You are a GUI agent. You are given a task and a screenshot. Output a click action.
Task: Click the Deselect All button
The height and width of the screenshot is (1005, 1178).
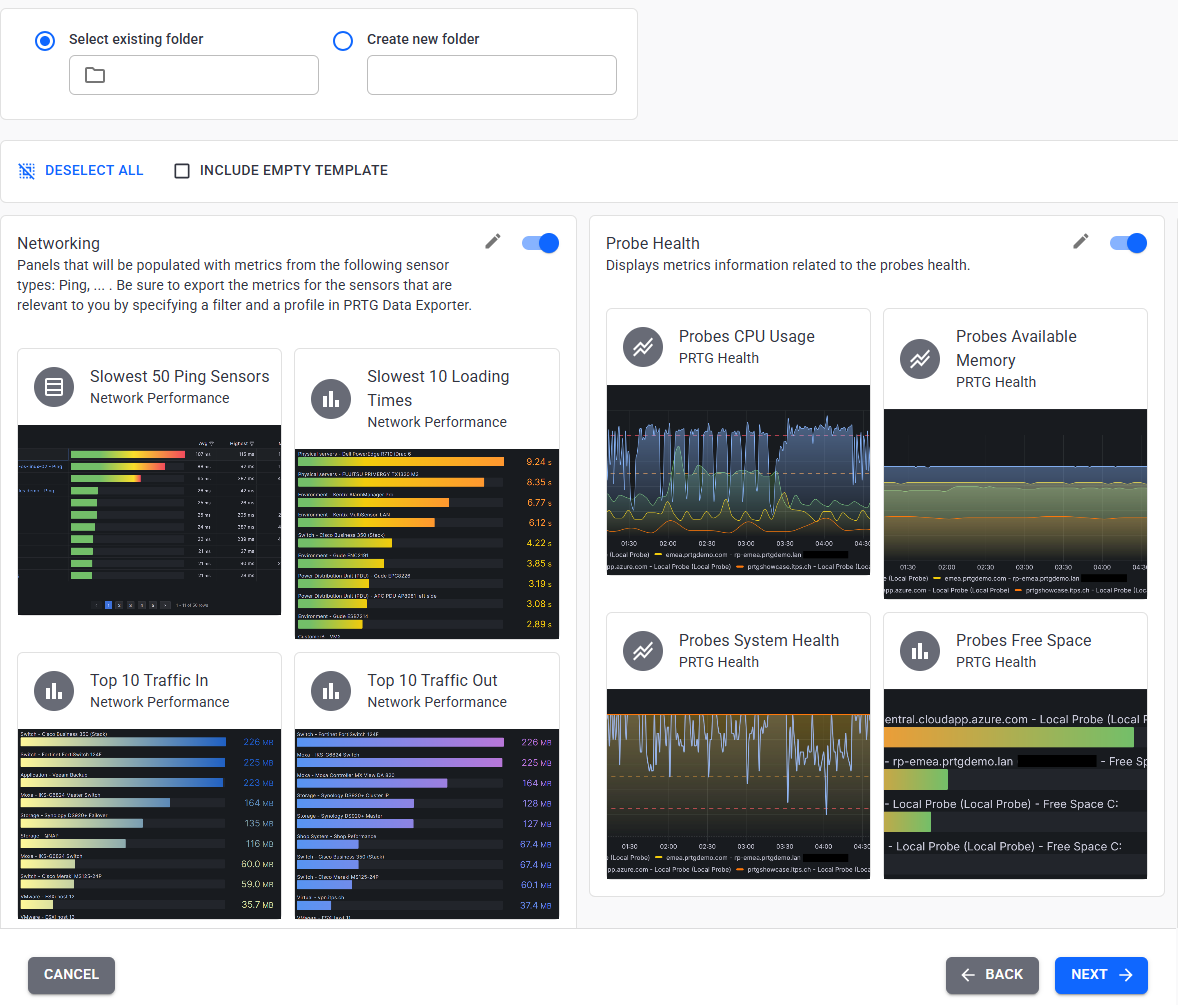point(80,171)
